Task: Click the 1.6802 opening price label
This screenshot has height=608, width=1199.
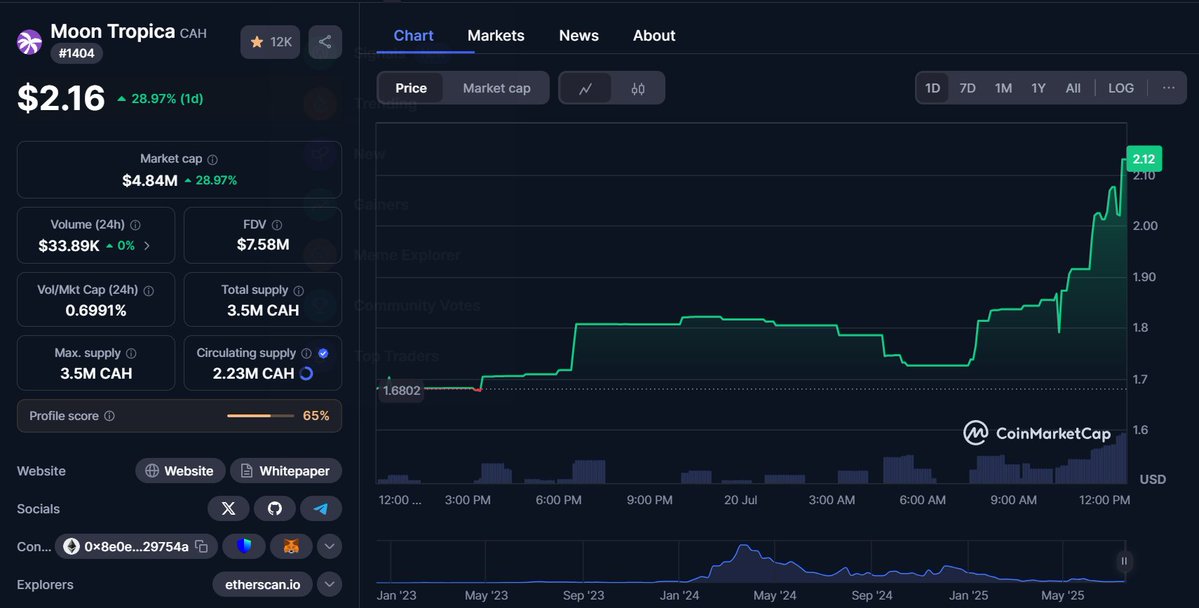Action: click(x=401, y=390)
